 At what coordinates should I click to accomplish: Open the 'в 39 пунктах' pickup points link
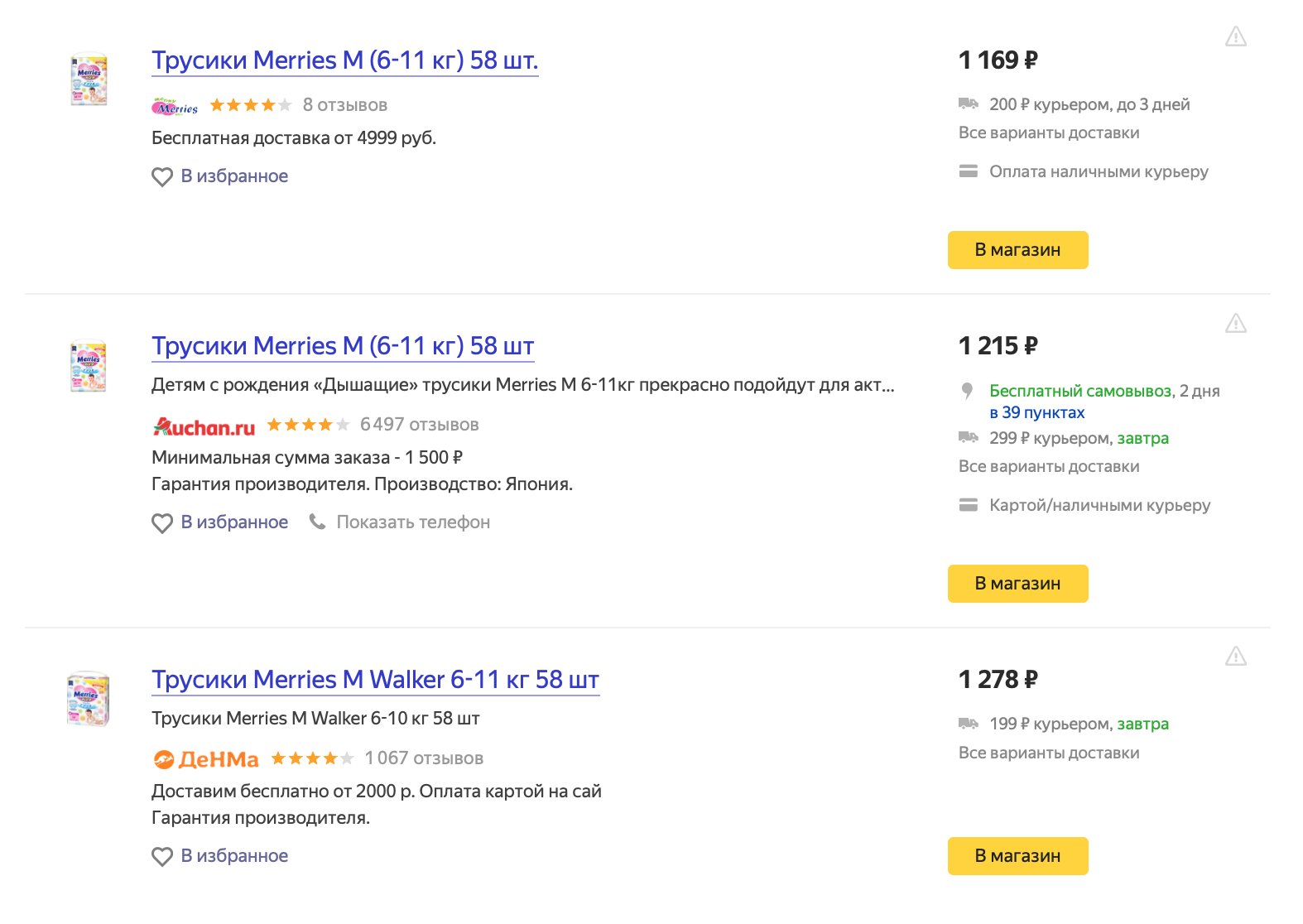[x=1036, y=413]
